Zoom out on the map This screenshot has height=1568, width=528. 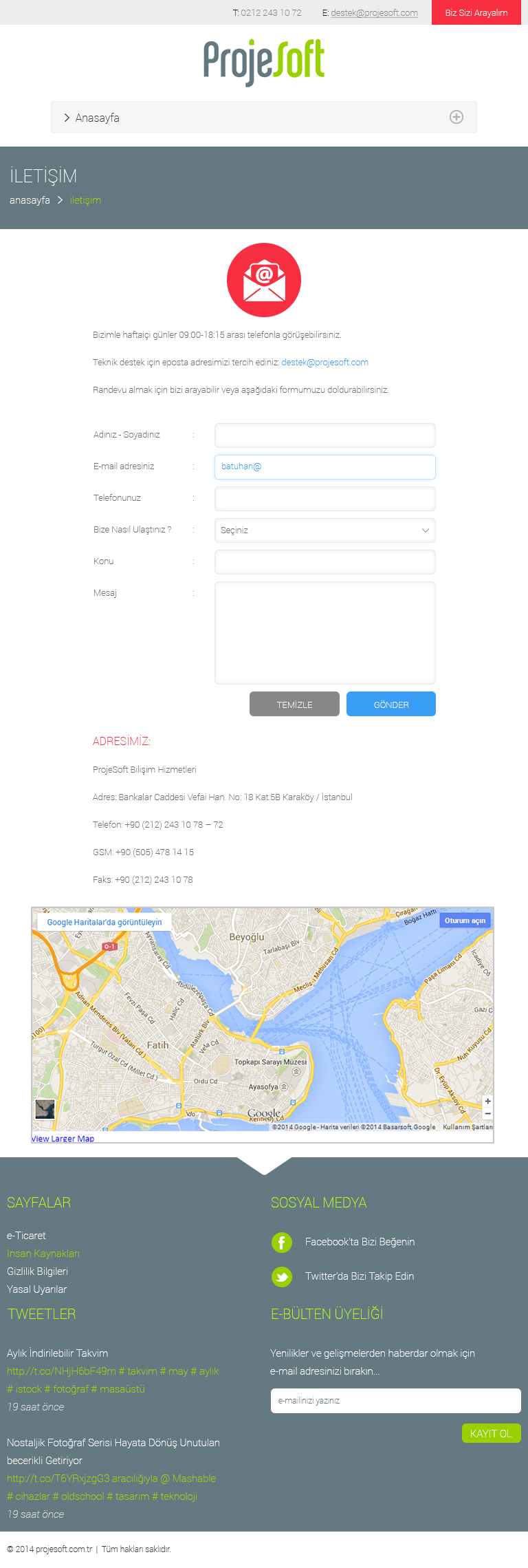coord(487,1113)
